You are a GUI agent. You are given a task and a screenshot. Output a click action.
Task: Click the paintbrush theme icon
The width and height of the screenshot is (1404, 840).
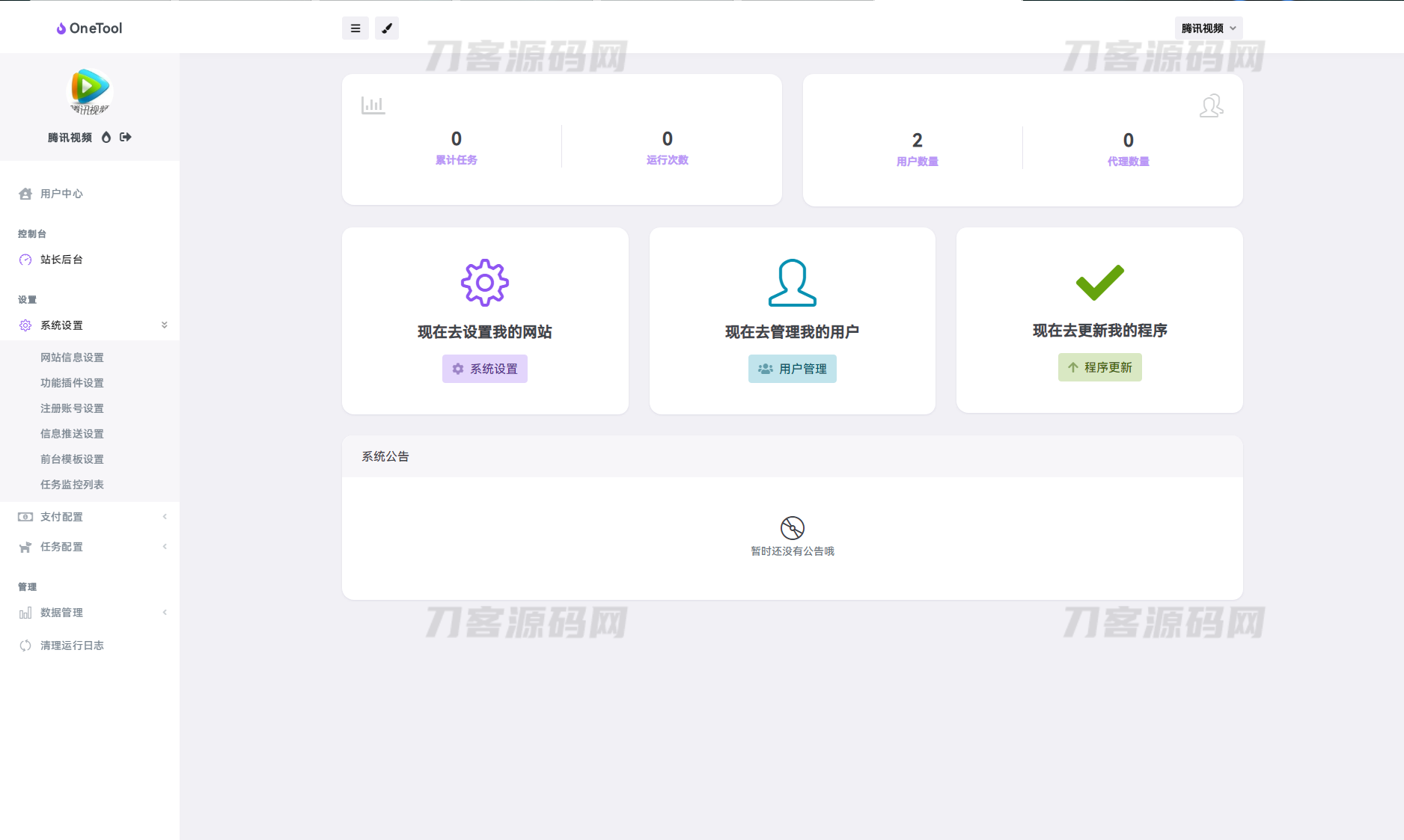(387, 28)
